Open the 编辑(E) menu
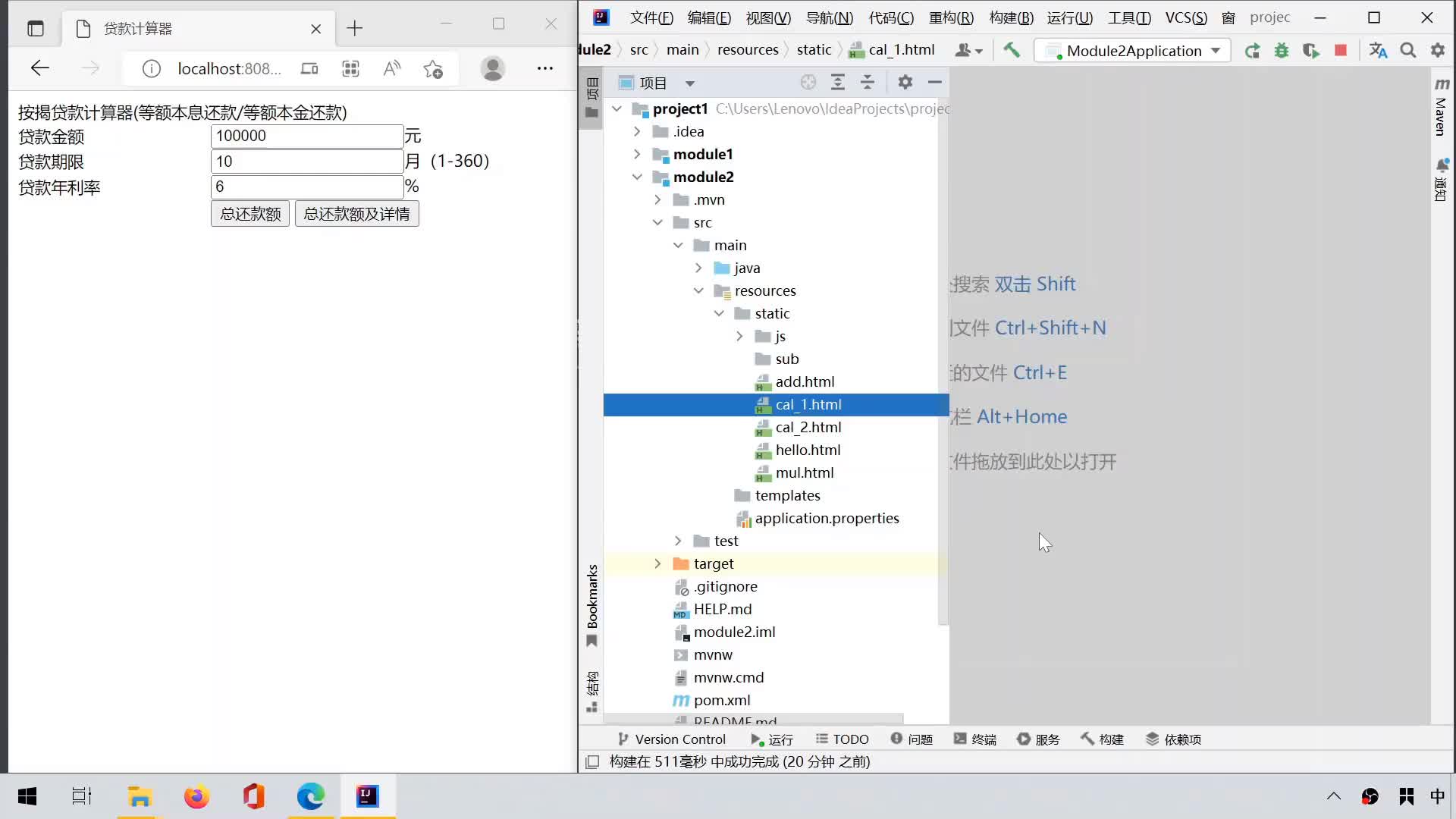 tap(709, 17)
